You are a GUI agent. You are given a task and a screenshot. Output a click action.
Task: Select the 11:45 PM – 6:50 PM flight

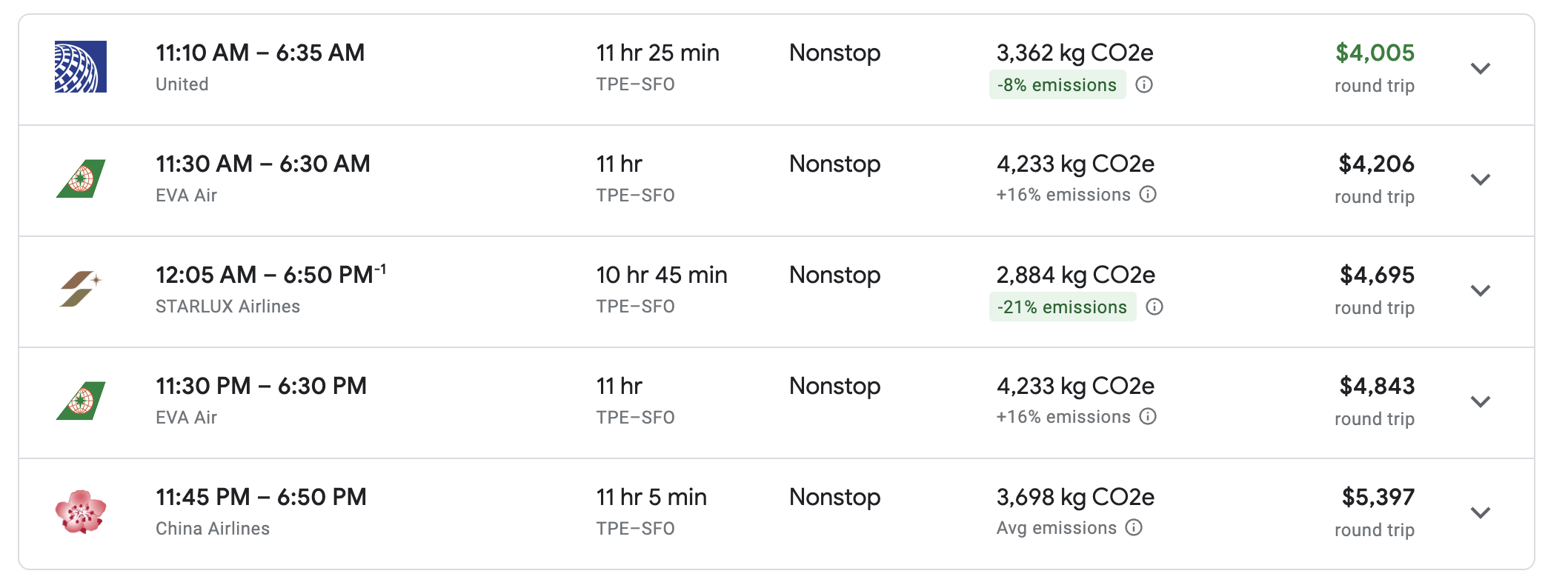pyautogui.click(x=261, y=498)
